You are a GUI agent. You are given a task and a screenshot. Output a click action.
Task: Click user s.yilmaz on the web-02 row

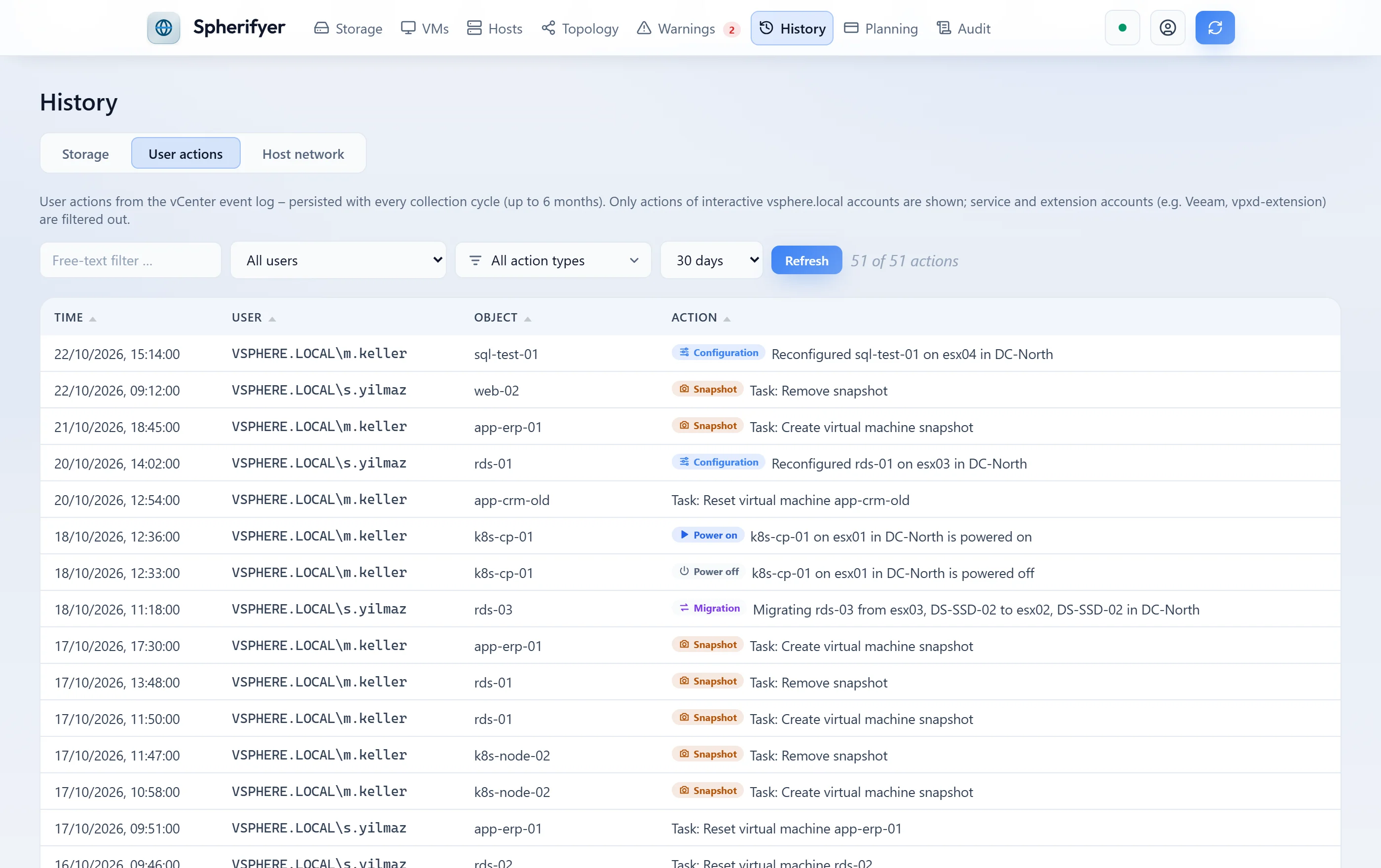pos(319,390)
